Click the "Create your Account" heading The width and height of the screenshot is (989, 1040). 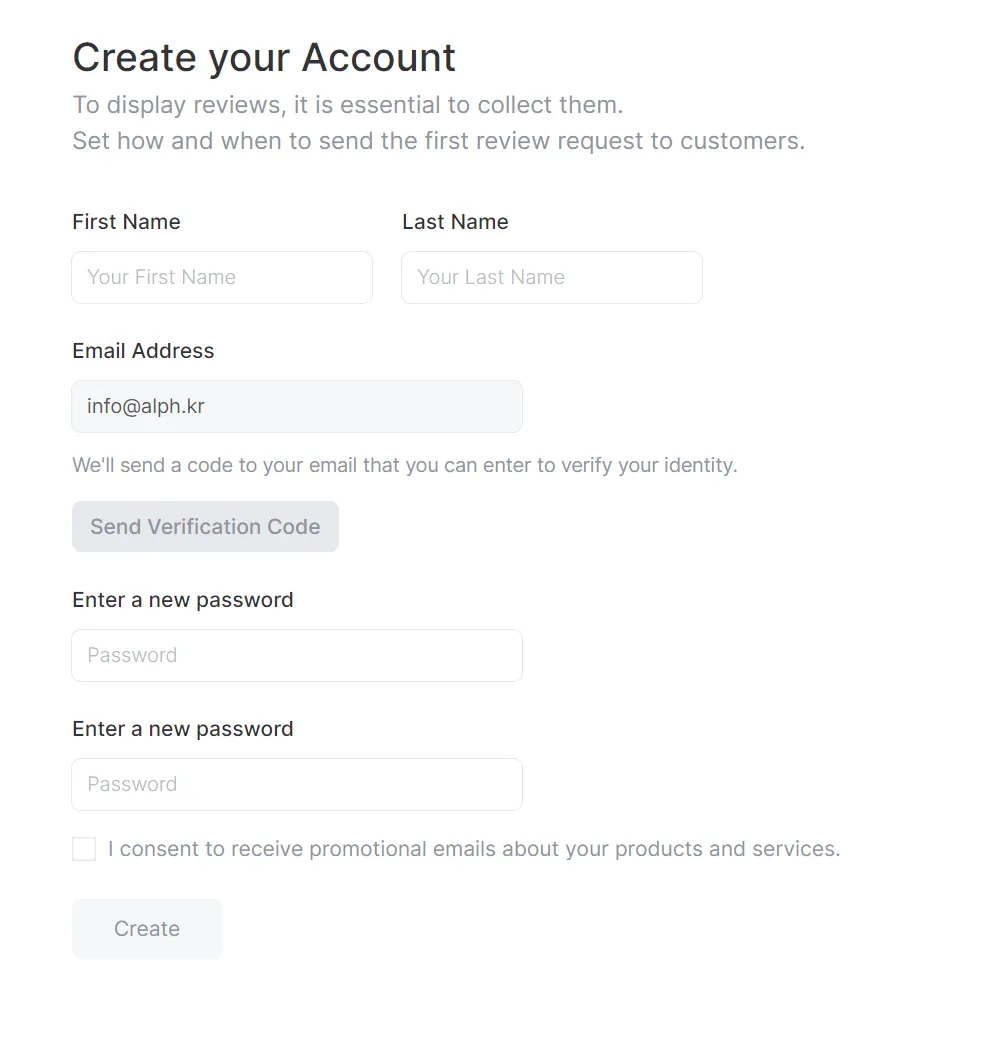tap(264, 58)
